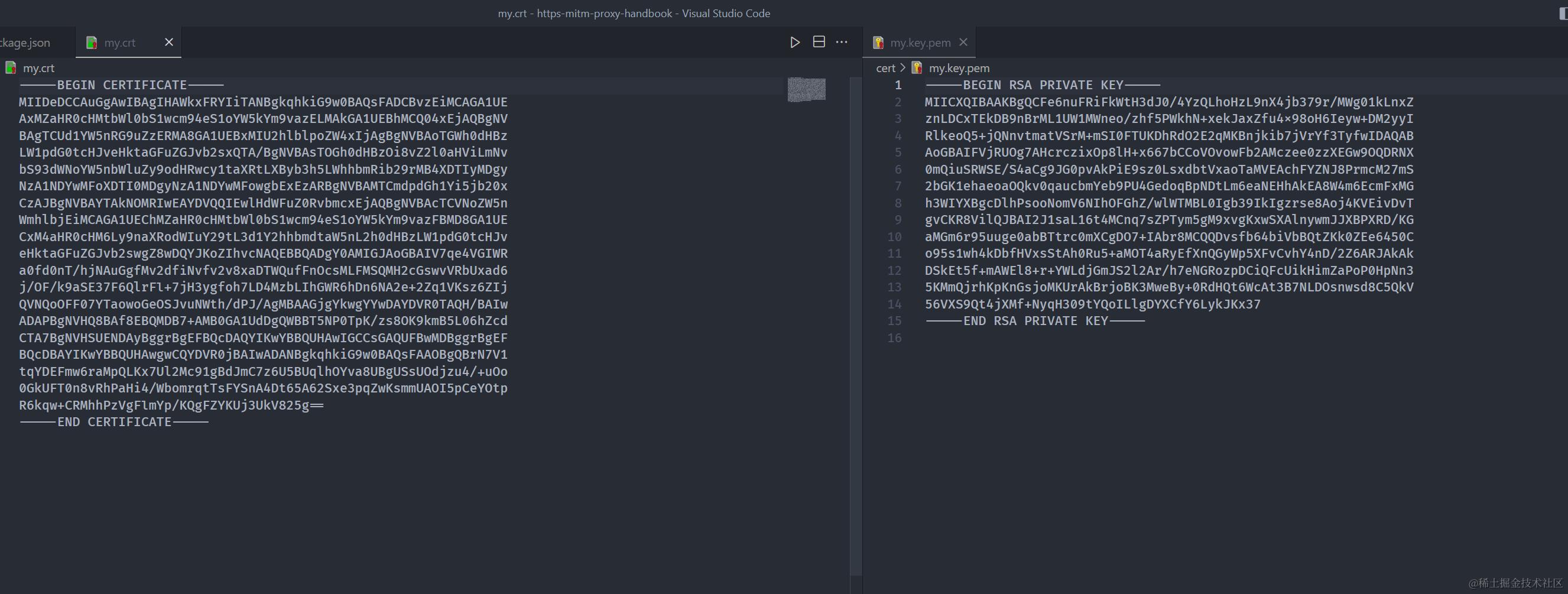Click line starting tqYDEFmw6raMpQLKx7
The width and height of the screenshot is (1568, 594).
(x=263, y=371)
